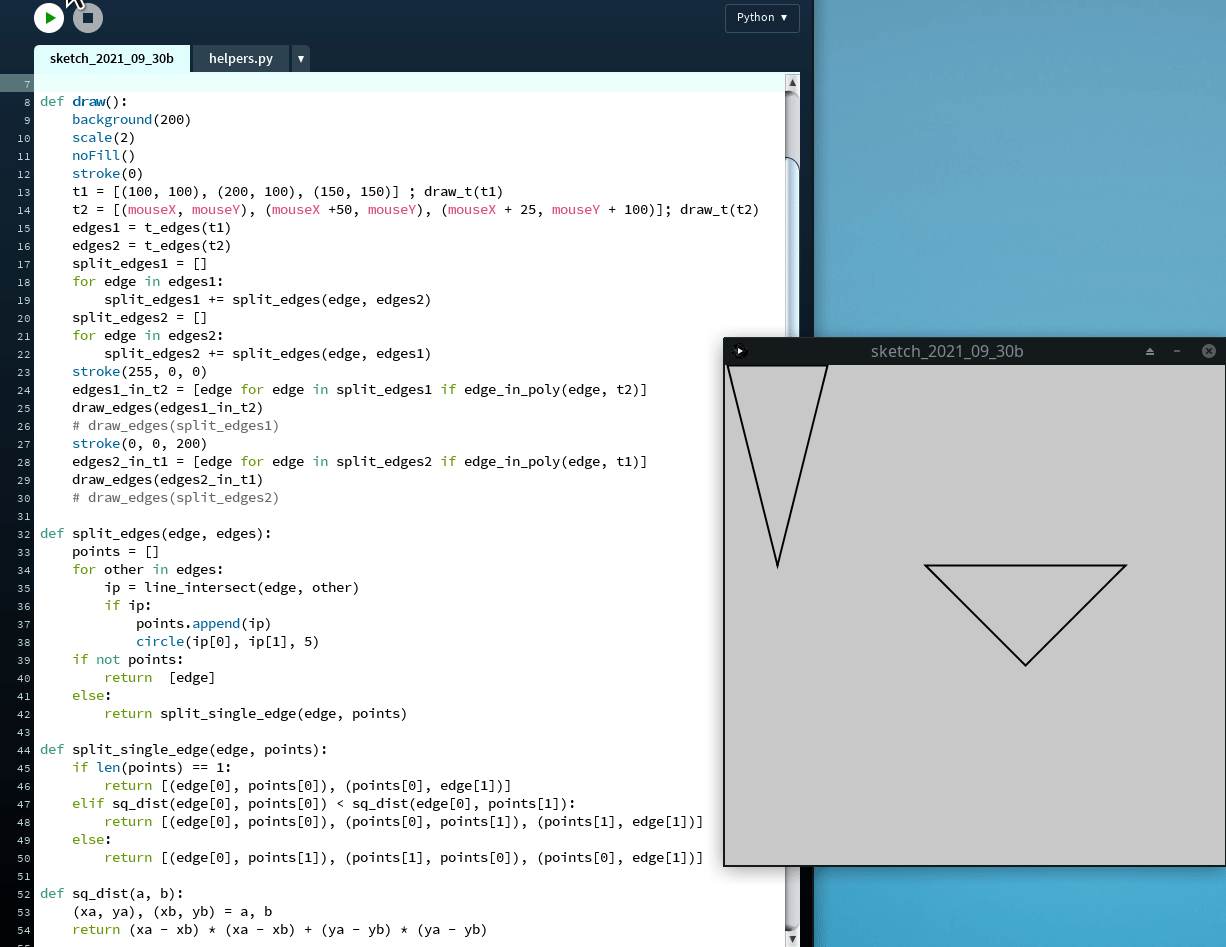Switch to the sketch_2021_09_30b tab
The width and height of the screenshot is (1226, 947).
tap(112, 59)
